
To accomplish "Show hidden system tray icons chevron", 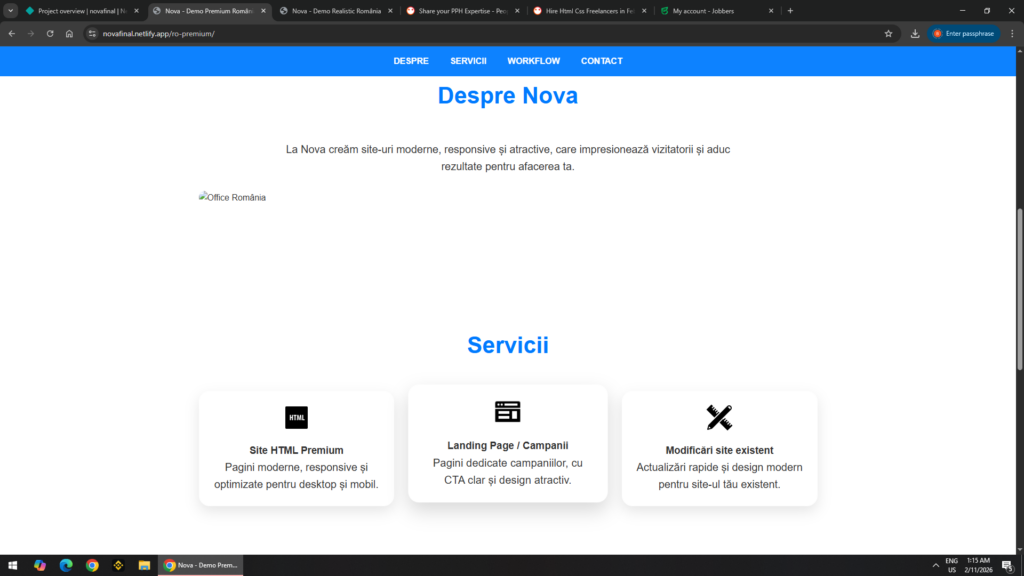I will click(x=935, y=565).
